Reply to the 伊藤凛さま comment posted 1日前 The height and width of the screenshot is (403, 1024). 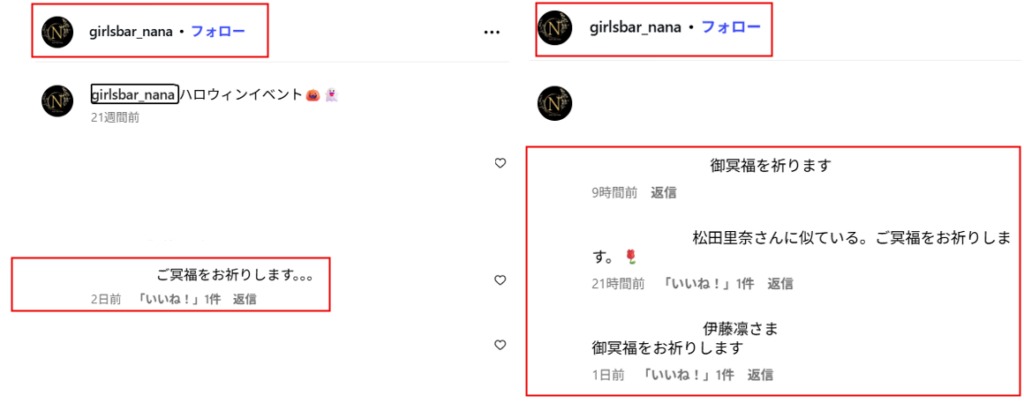click(x=760, y=375)
